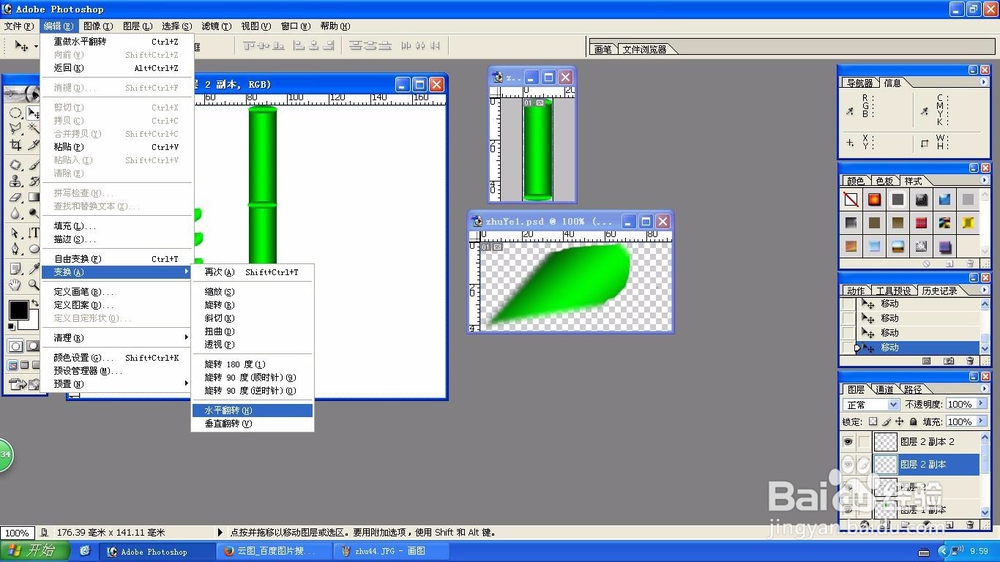Select the Clone Stamp tool

[15, 181]
